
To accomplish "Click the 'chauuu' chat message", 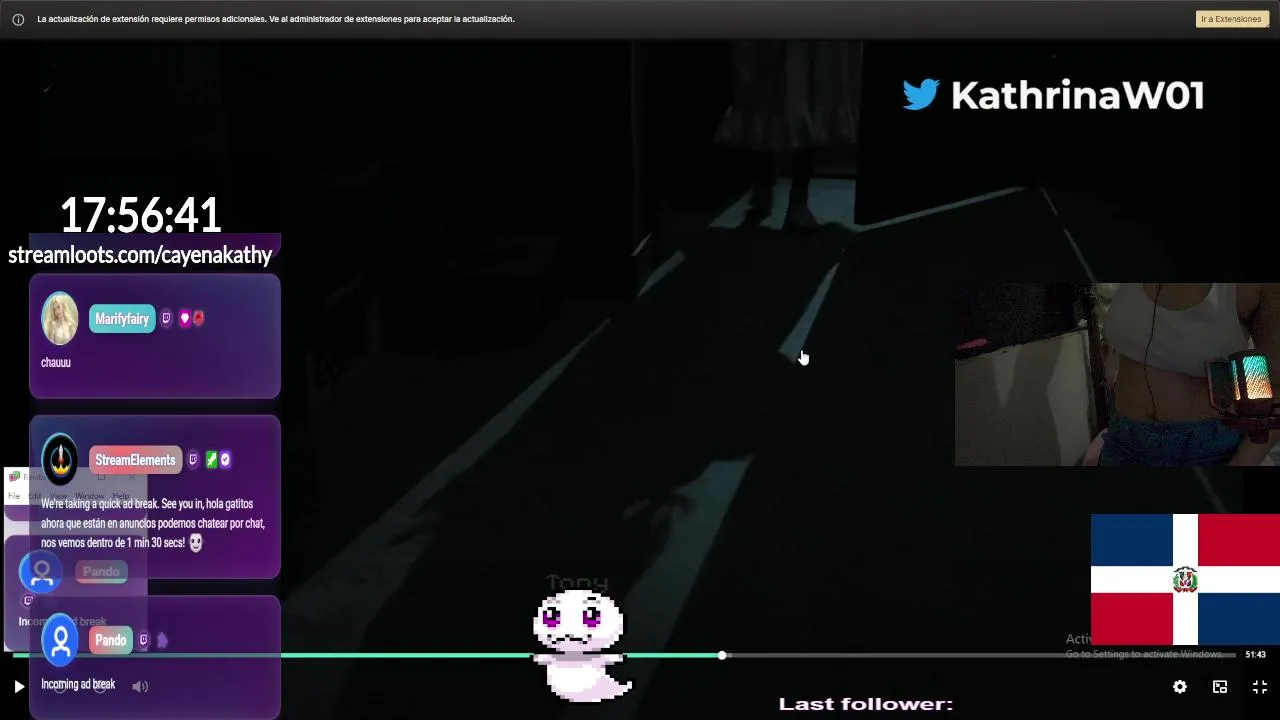I will tap(56, 362).
